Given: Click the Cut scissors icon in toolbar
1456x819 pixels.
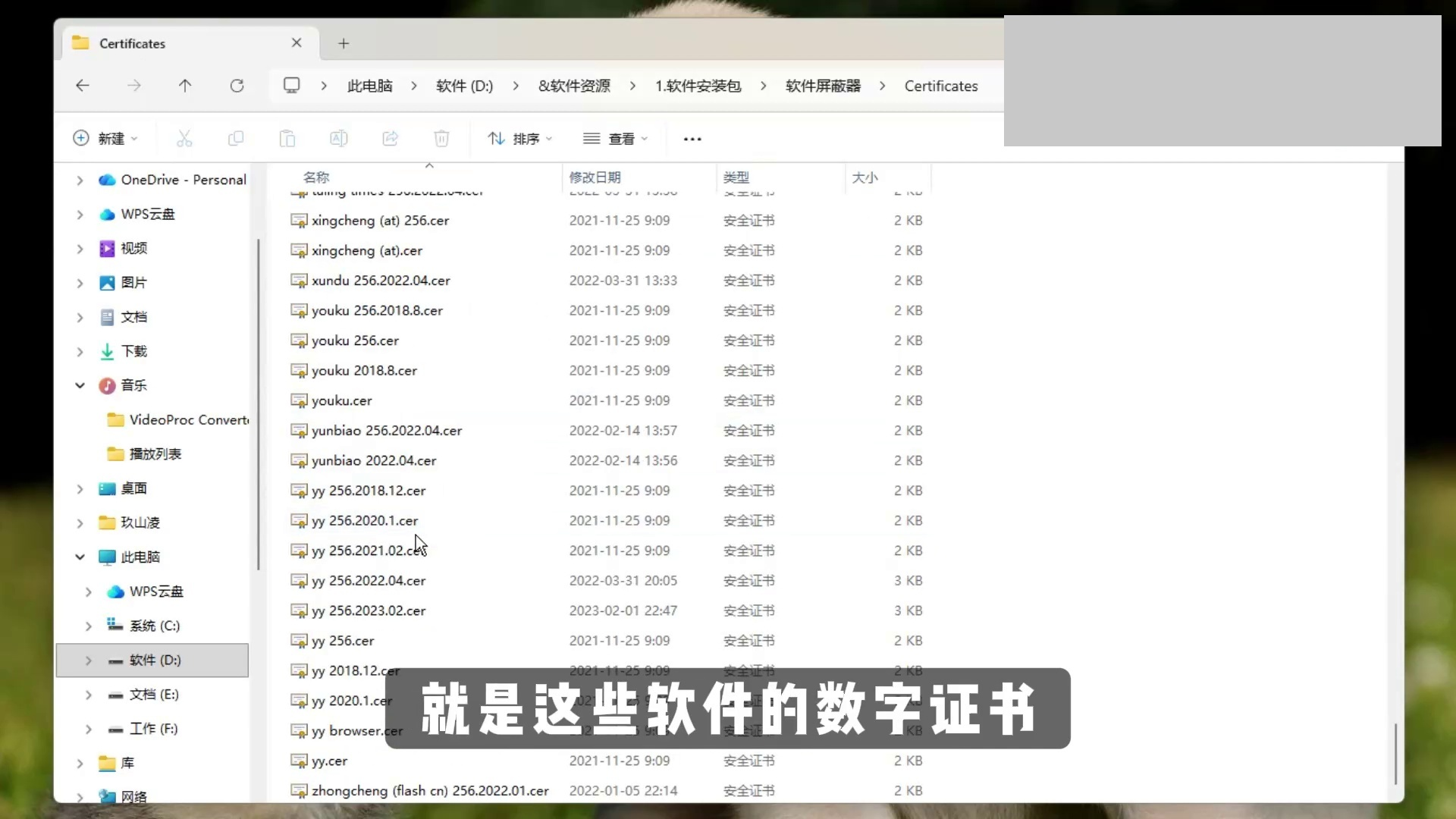Looking at the screenshot, I should coord(184,139).
